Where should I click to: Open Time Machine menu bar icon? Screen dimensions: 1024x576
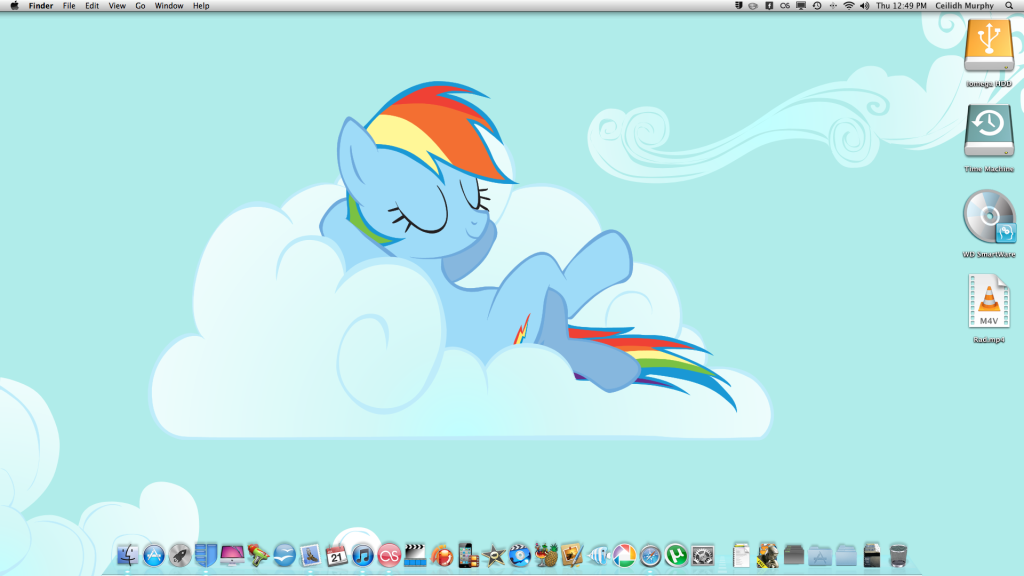coord(817,5)
